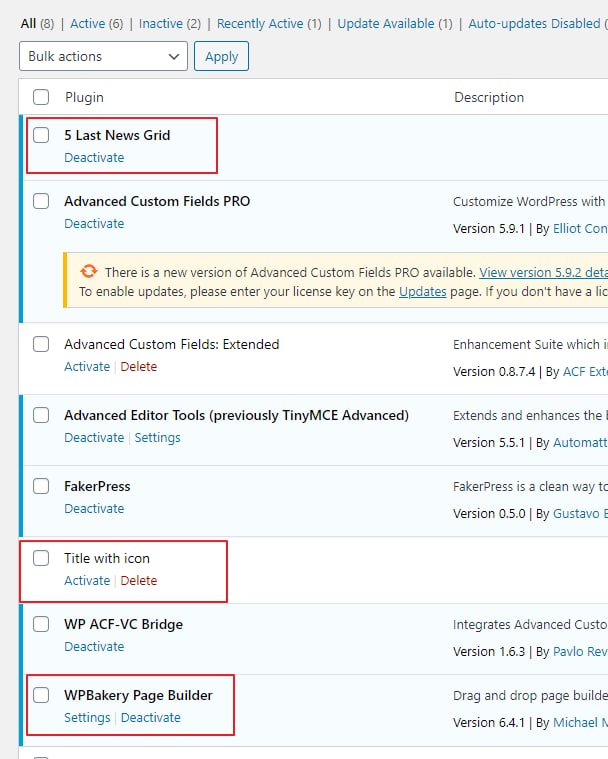
Task: Open Michael author link for WPBakery
Action: pos(580,722)
